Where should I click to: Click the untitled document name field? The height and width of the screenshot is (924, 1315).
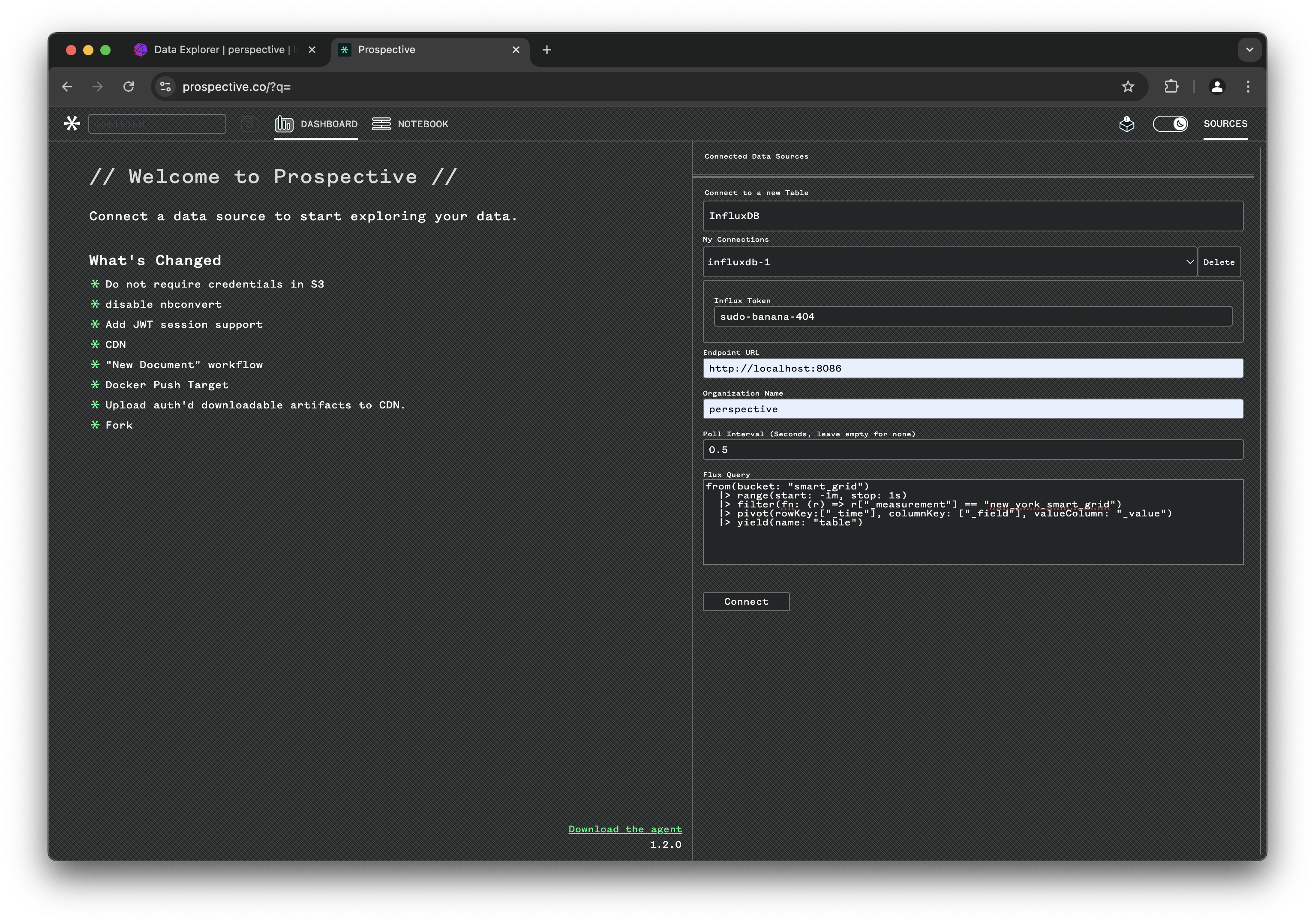[157, 124]
